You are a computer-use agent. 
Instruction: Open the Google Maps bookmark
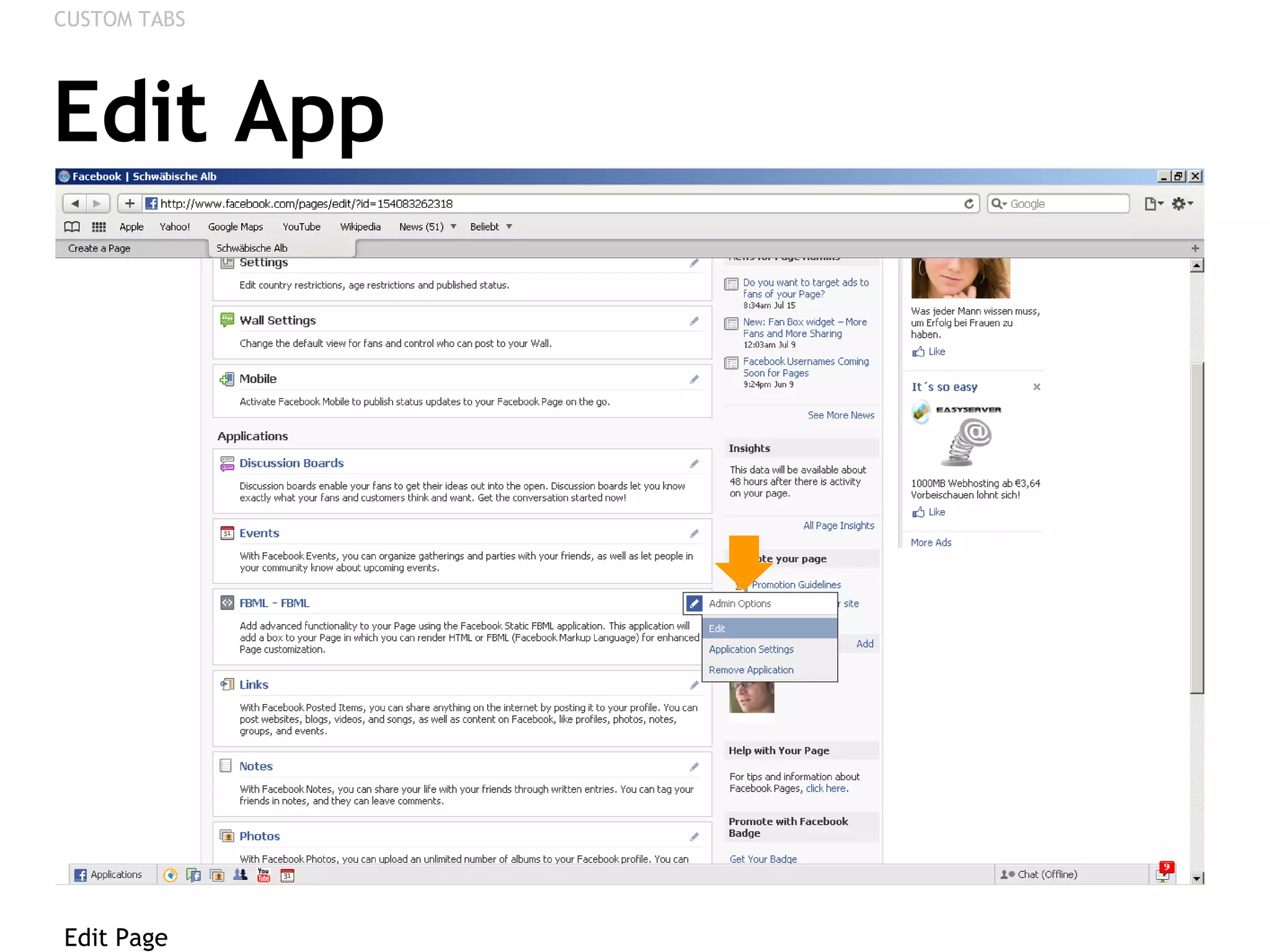pos(236,227)
